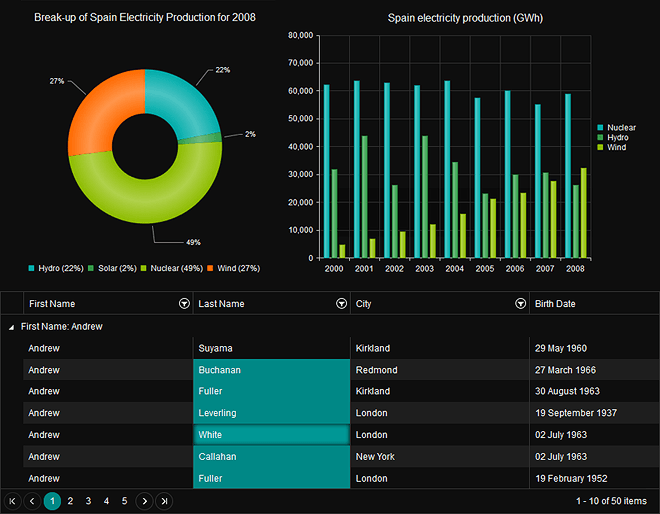Open the City column filter icon
Image resolution: width=660 pixels, height=514 pixels.
[x=520, y=303]
